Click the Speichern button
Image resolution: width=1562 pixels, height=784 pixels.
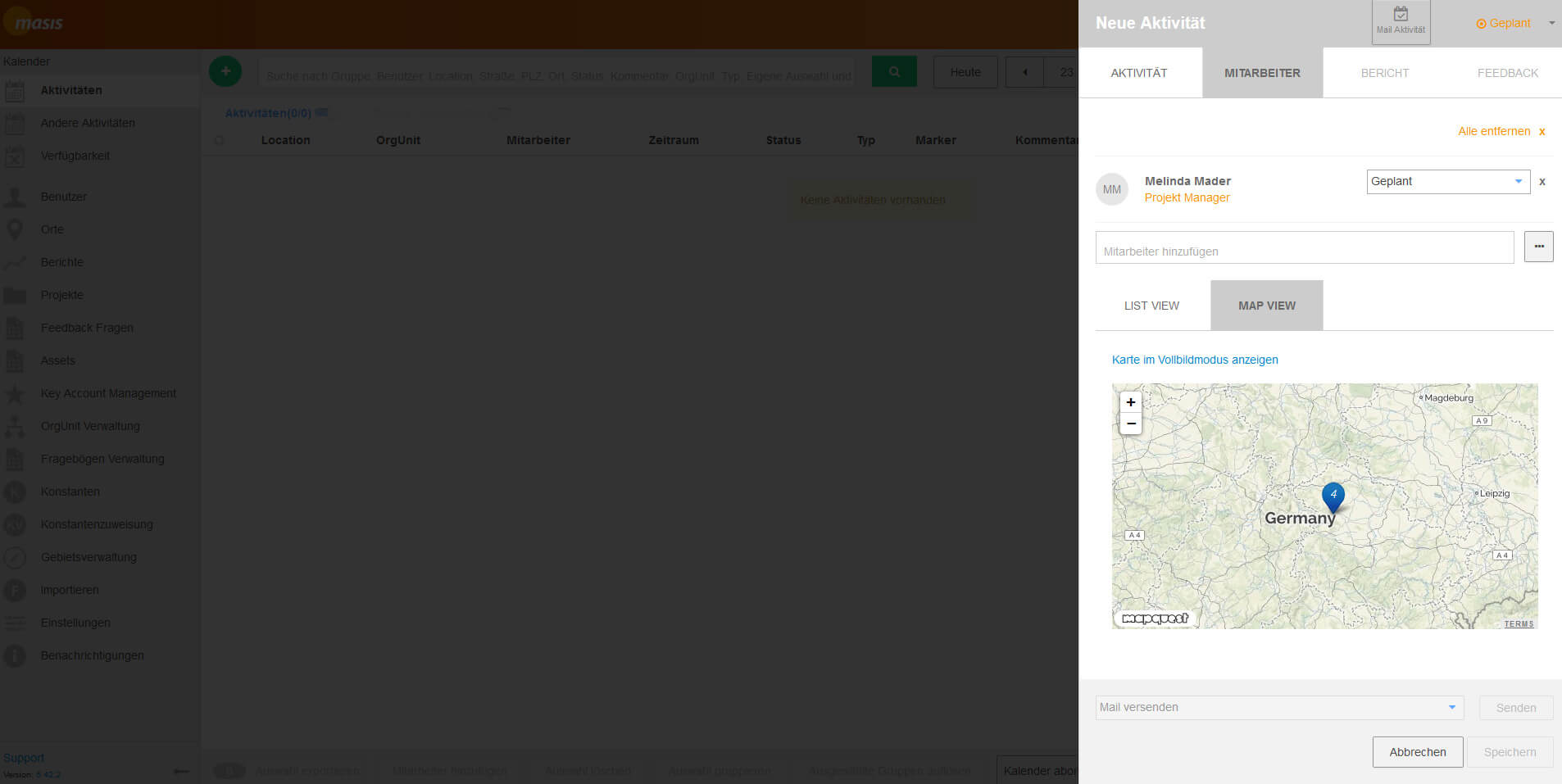click(1510, 752)
